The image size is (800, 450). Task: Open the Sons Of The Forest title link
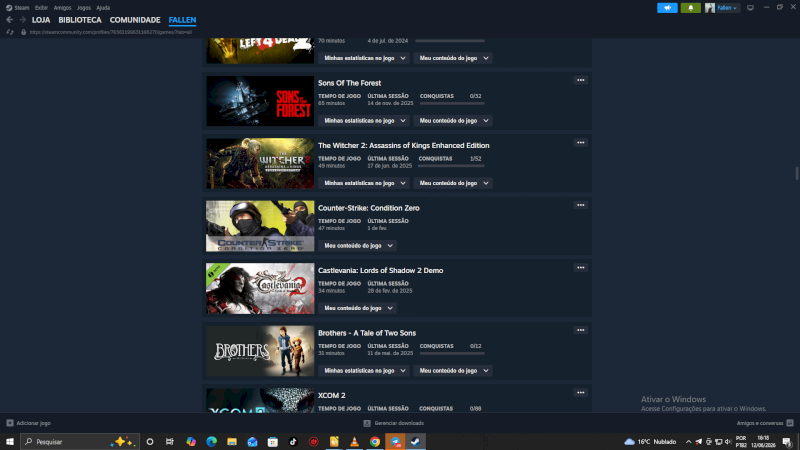349,83
